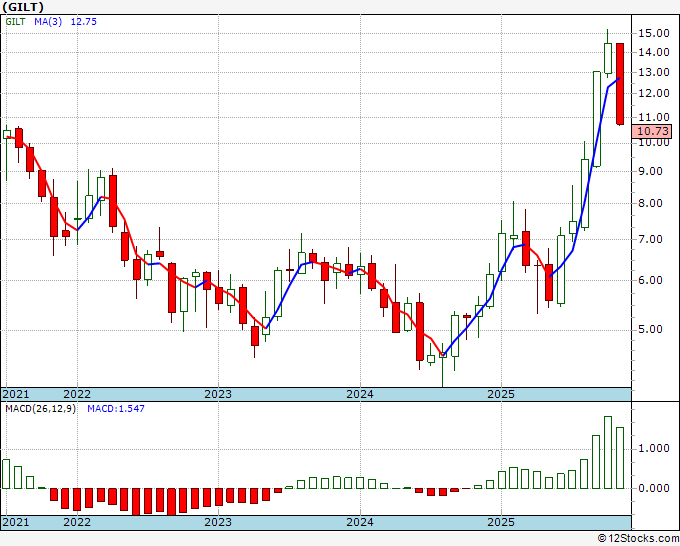Open the 12Stocks.com copyright link
This screenshot has width=680, height=546.
click(x=638, y=539)
